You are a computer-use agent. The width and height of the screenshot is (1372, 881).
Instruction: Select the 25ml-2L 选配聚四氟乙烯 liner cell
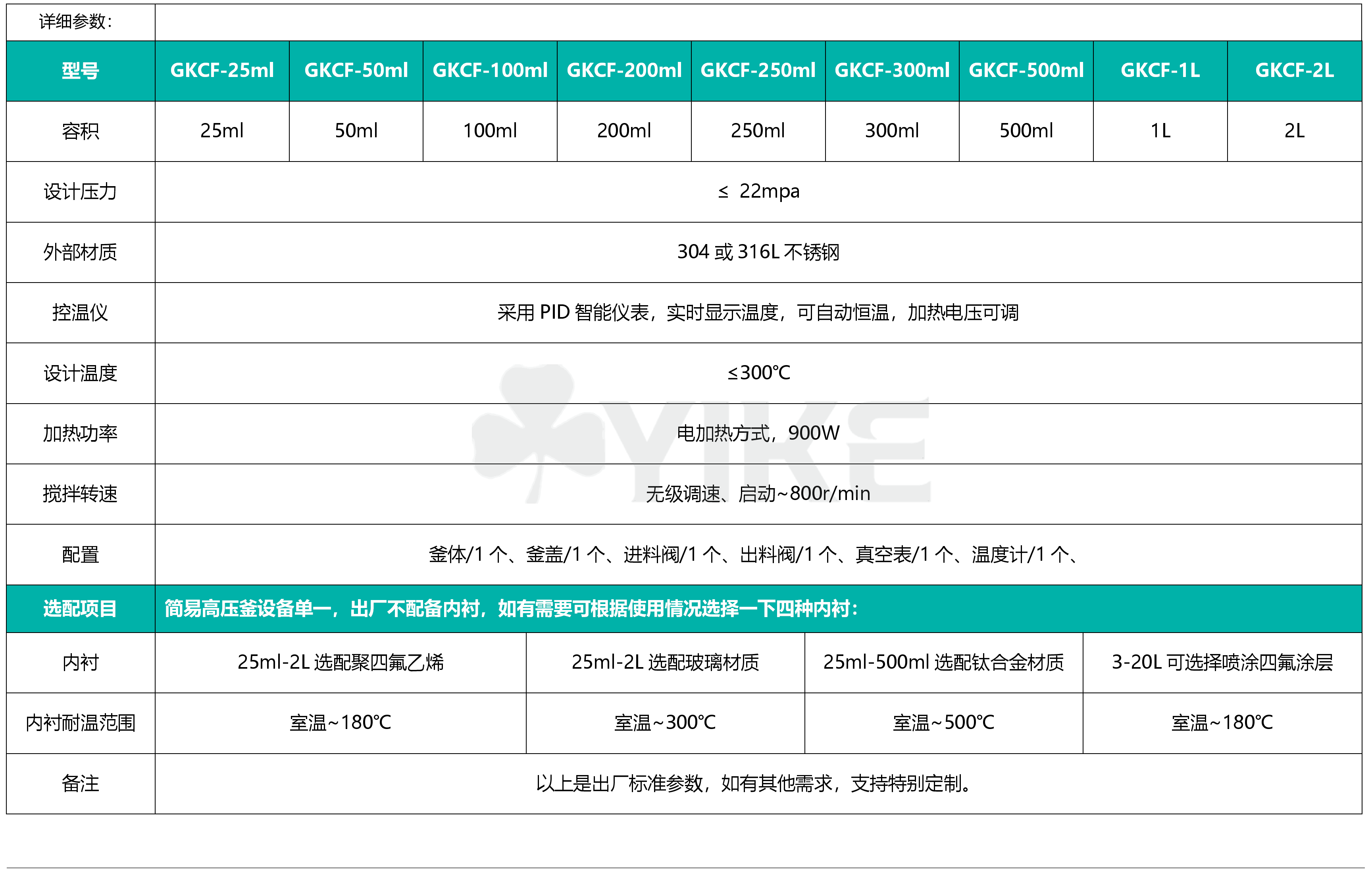341,662
